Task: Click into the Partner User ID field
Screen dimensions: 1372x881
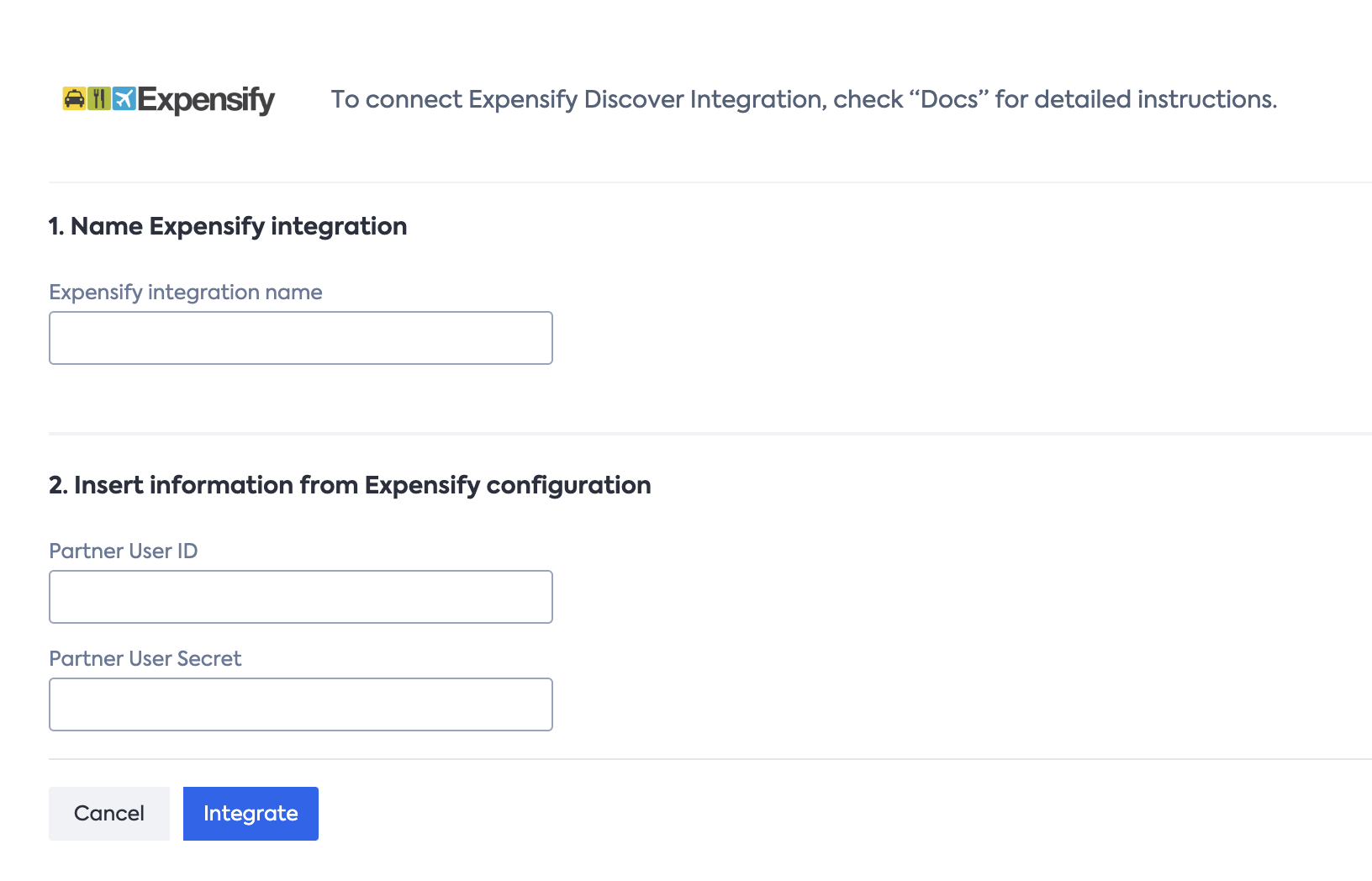Action: point(301,597)
